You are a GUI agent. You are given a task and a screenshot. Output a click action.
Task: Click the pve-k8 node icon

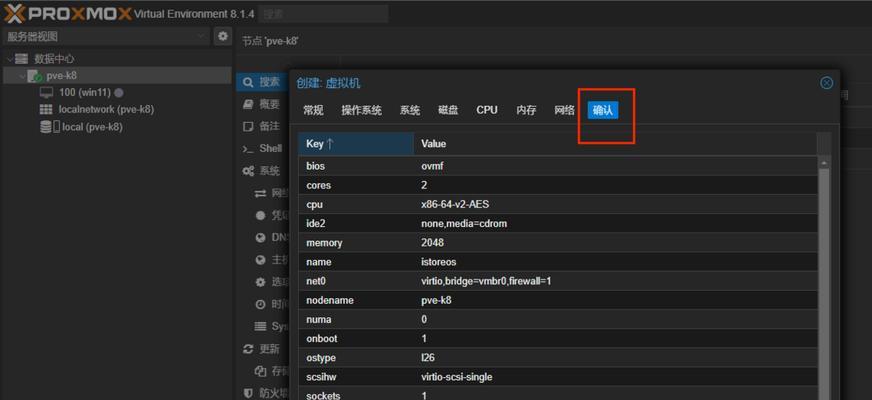[34, 76]
